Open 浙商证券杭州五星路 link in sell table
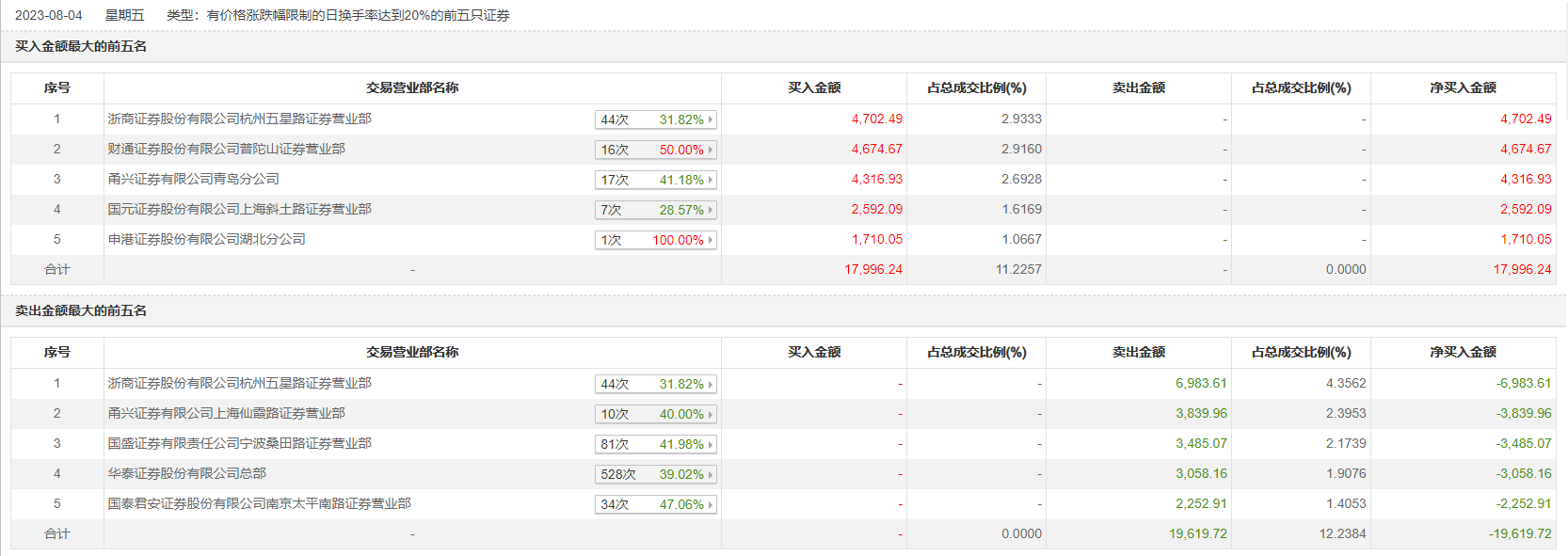 click(x=239, y=383)
